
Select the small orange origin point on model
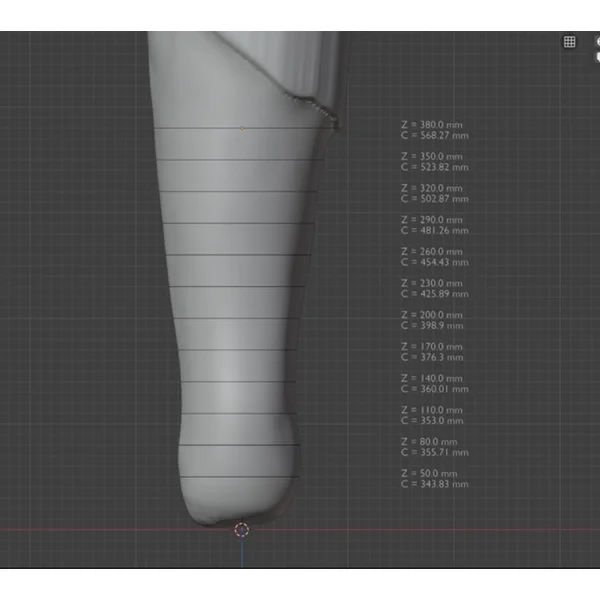242,129
